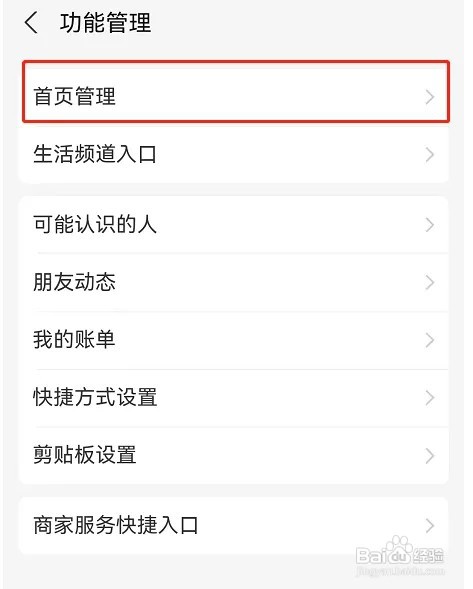Click the jingyan.baidu.com watermark link
The height and width of the screenshot is (589, 473).
coord(400,571)
